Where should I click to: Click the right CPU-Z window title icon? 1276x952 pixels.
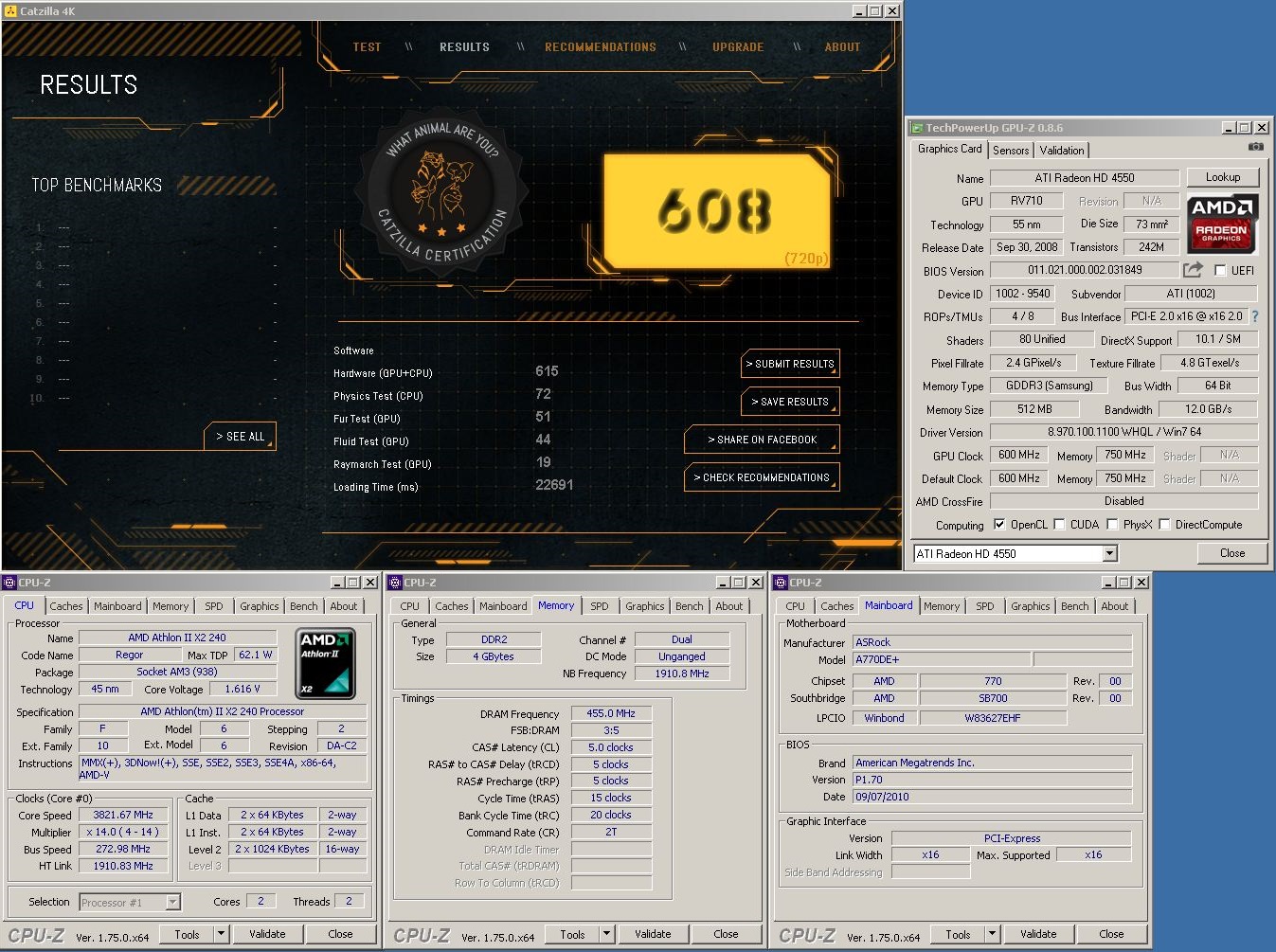781,583
